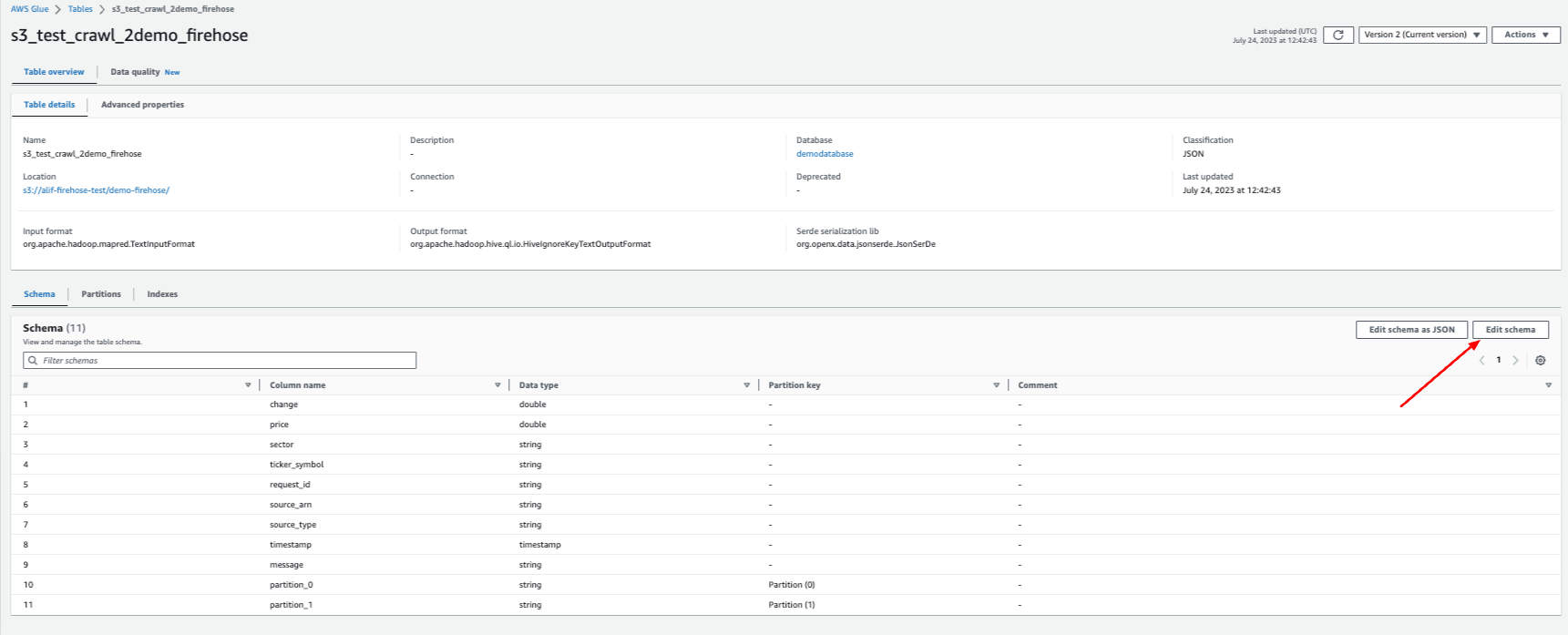Open the Version 2 (Current version) dropdown
This screenshot has height=635, width=1568.
pyautogui.click(x=1421, y=35)
